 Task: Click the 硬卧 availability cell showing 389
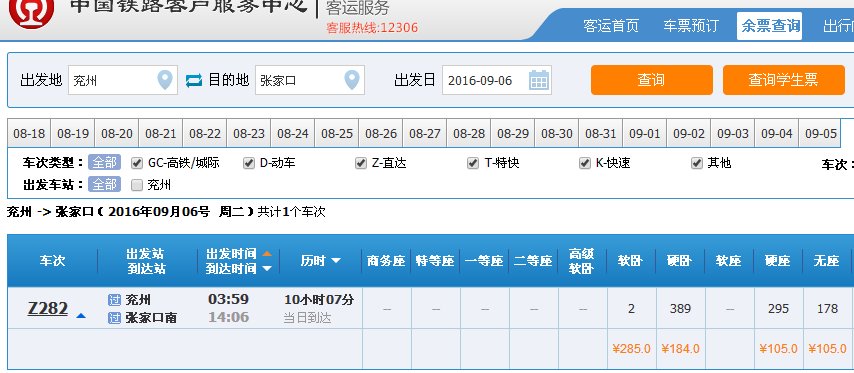[x=680, y=308]
